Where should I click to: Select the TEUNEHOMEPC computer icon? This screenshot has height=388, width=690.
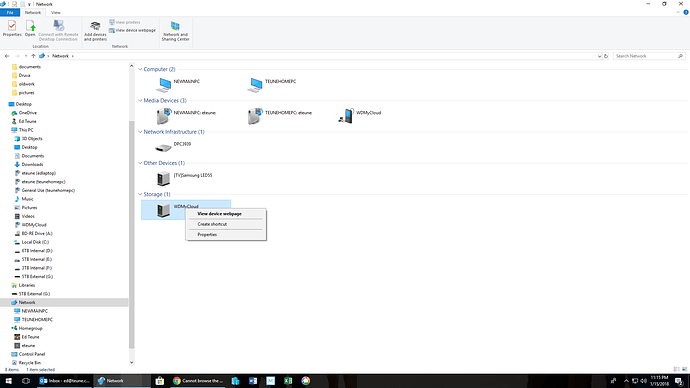pos(255,84)
